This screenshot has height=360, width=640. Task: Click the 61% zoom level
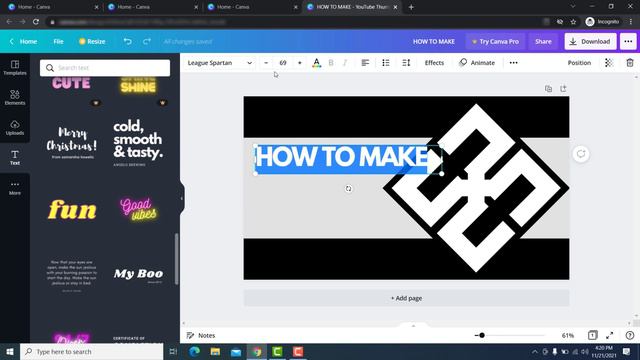568,336
